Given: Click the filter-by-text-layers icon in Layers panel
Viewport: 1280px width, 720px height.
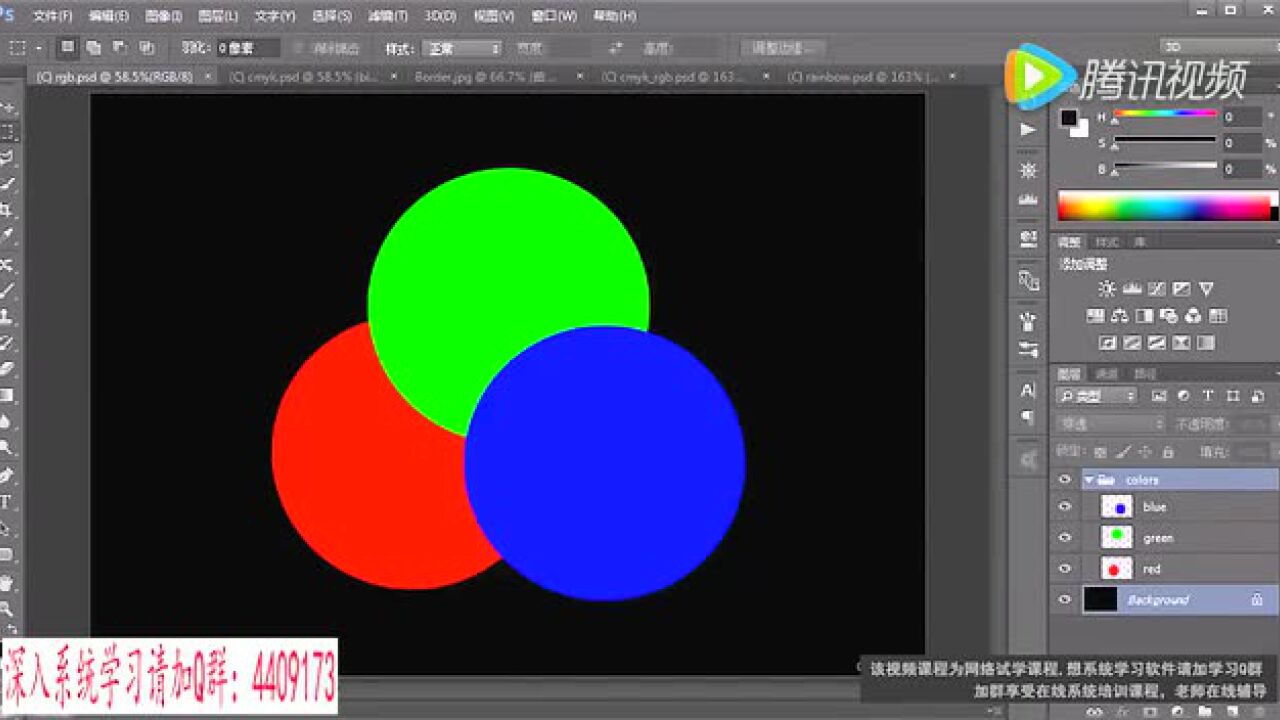Looking at the screenshot, I should coord(1208,396).
